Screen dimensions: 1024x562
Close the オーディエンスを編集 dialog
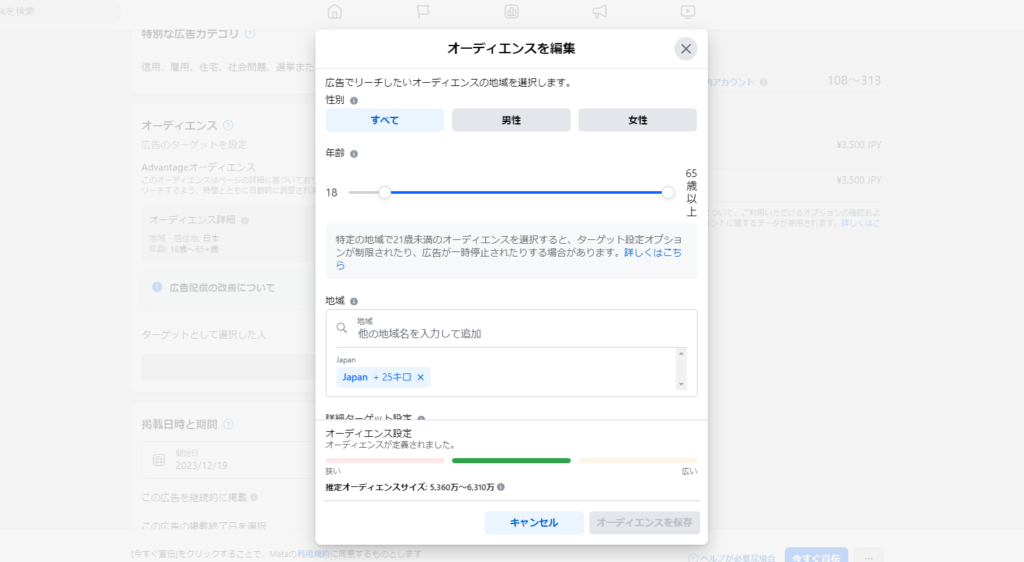click(x=685, y=49)
